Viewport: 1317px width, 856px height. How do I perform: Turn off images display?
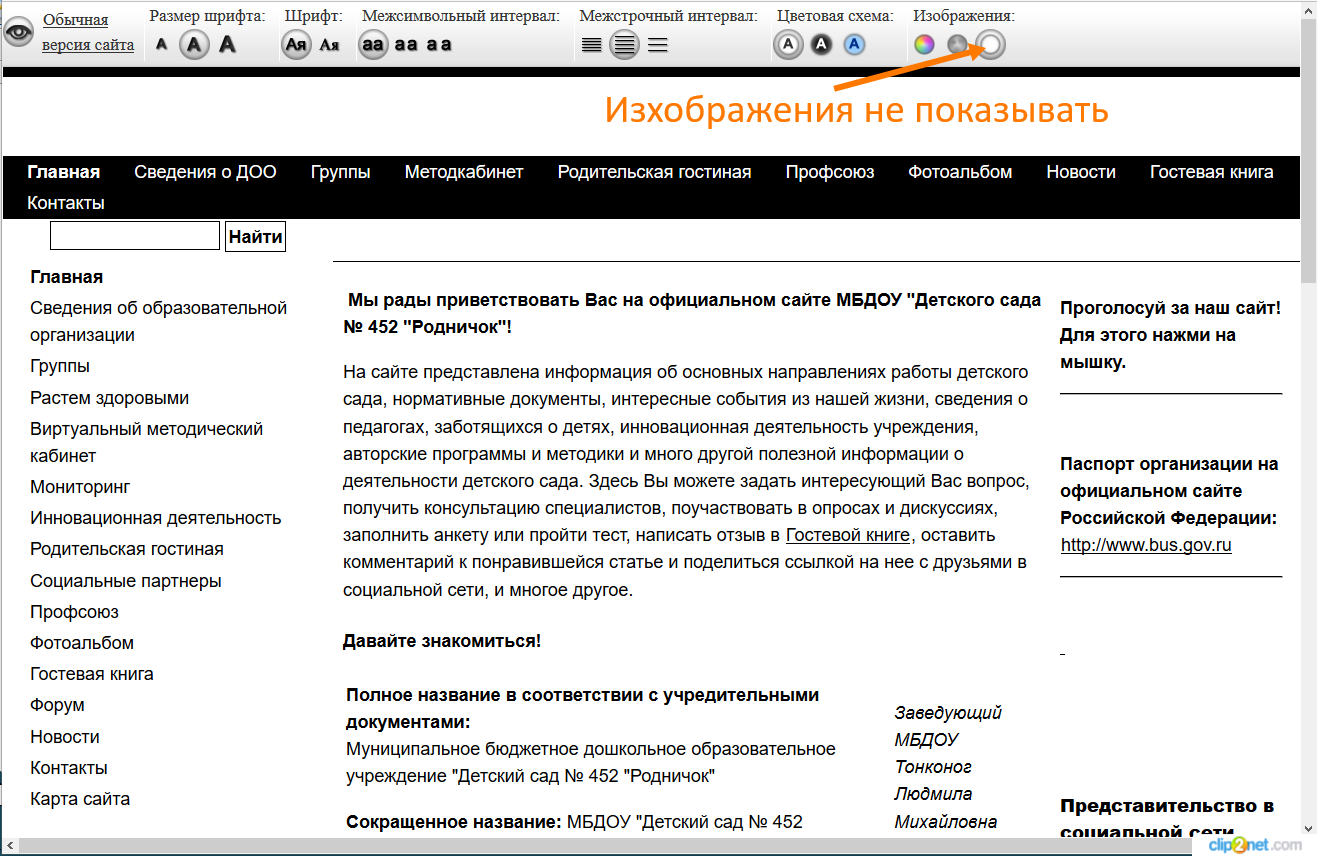(x=990, y=44)
